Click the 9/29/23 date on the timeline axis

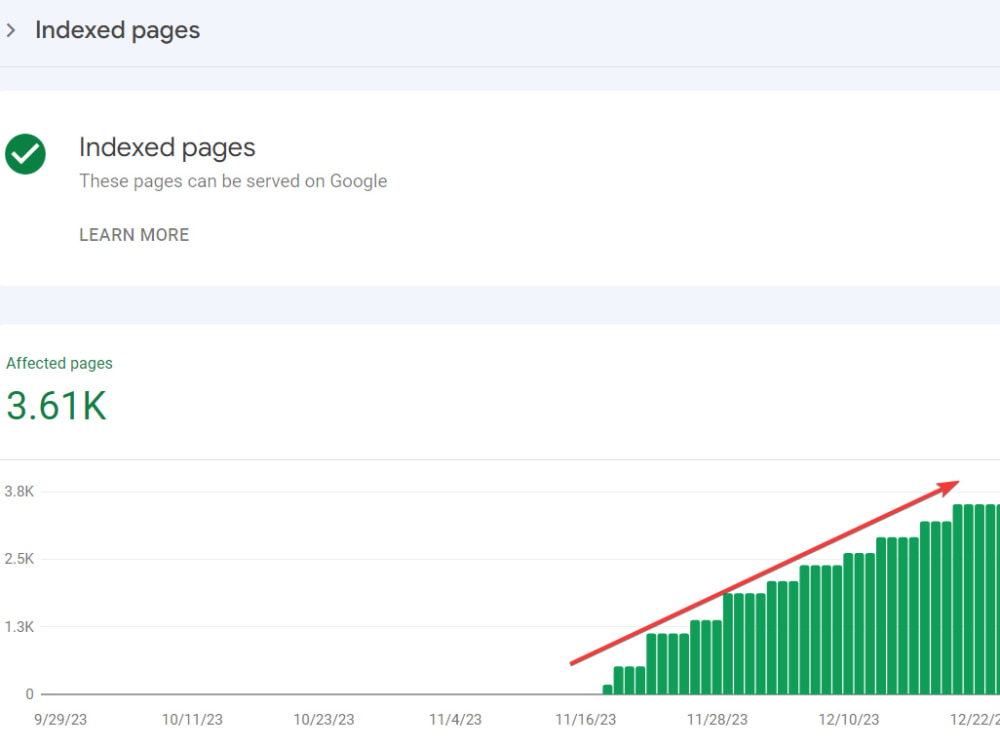[60, 719]
